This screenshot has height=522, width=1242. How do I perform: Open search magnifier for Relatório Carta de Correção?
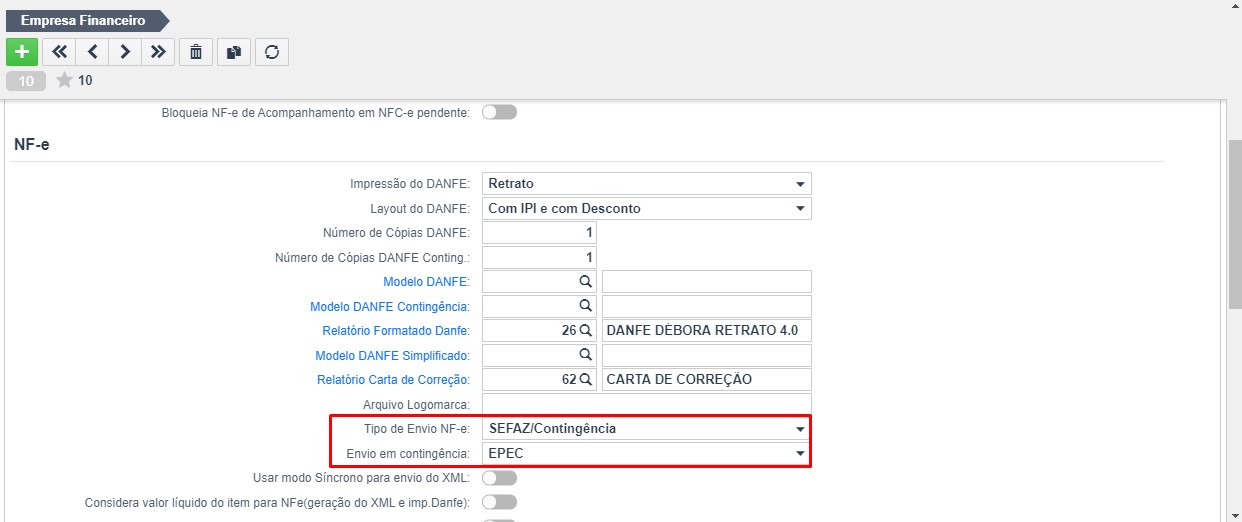tap(586, 380)
